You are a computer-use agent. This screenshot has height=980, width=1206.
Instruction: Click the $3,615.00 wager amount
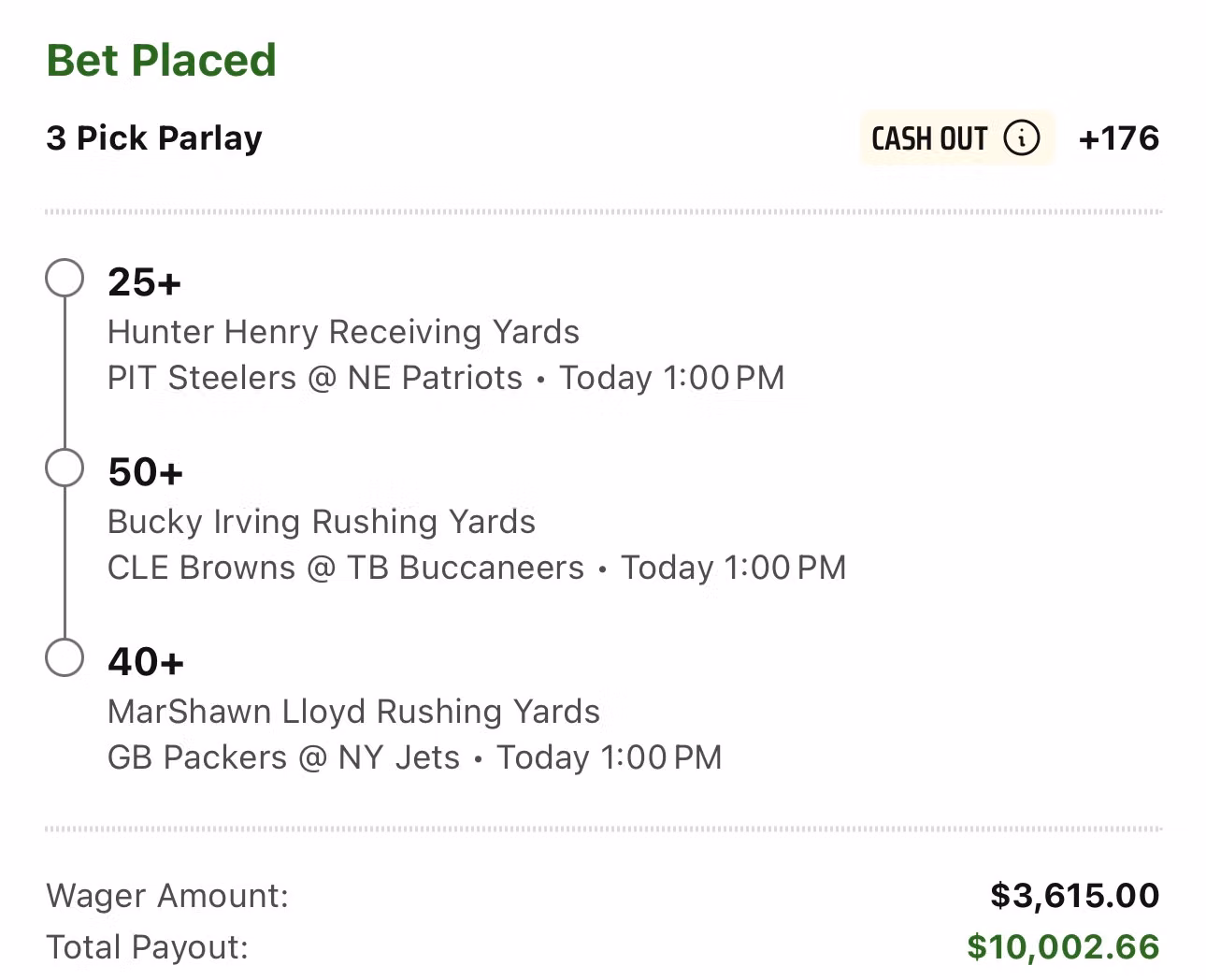(x=1075, y=896)
